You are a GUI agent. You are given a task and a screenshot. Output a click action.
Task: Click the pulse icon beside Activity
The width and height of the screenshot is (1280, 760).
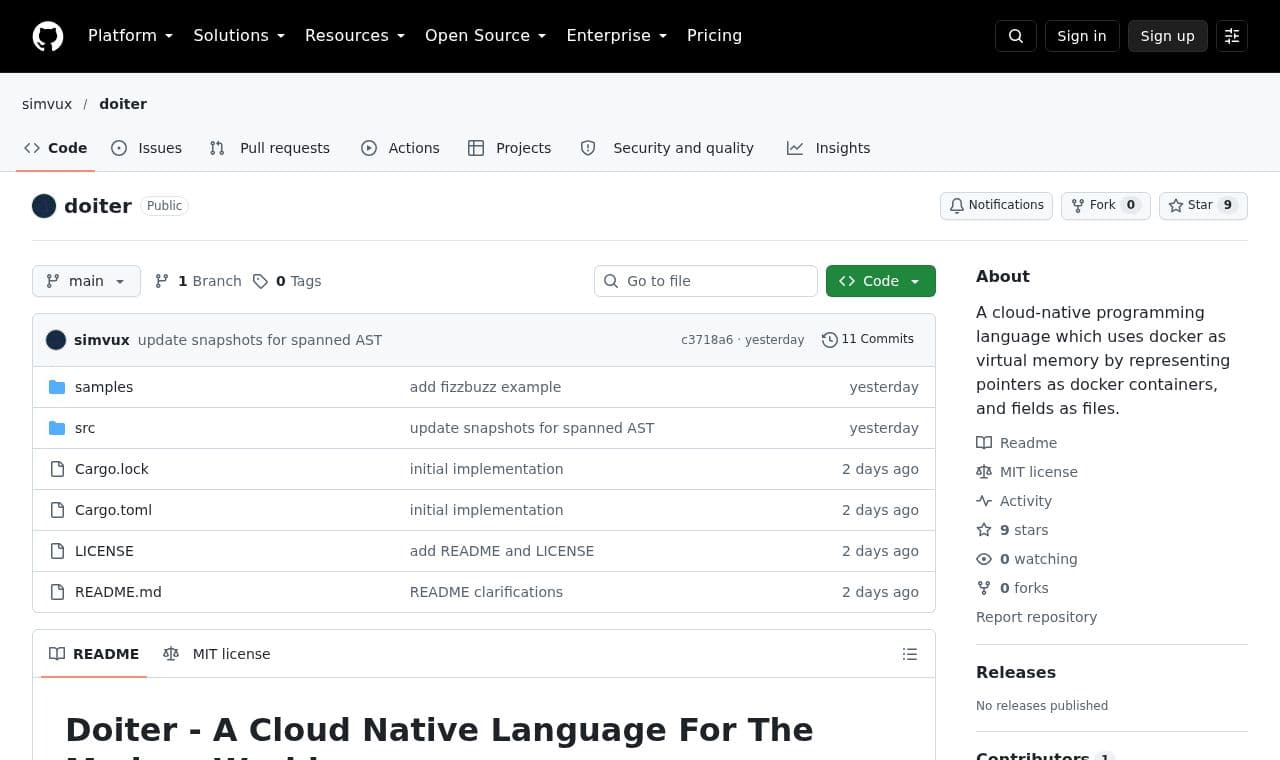click(x=984, y=501)
